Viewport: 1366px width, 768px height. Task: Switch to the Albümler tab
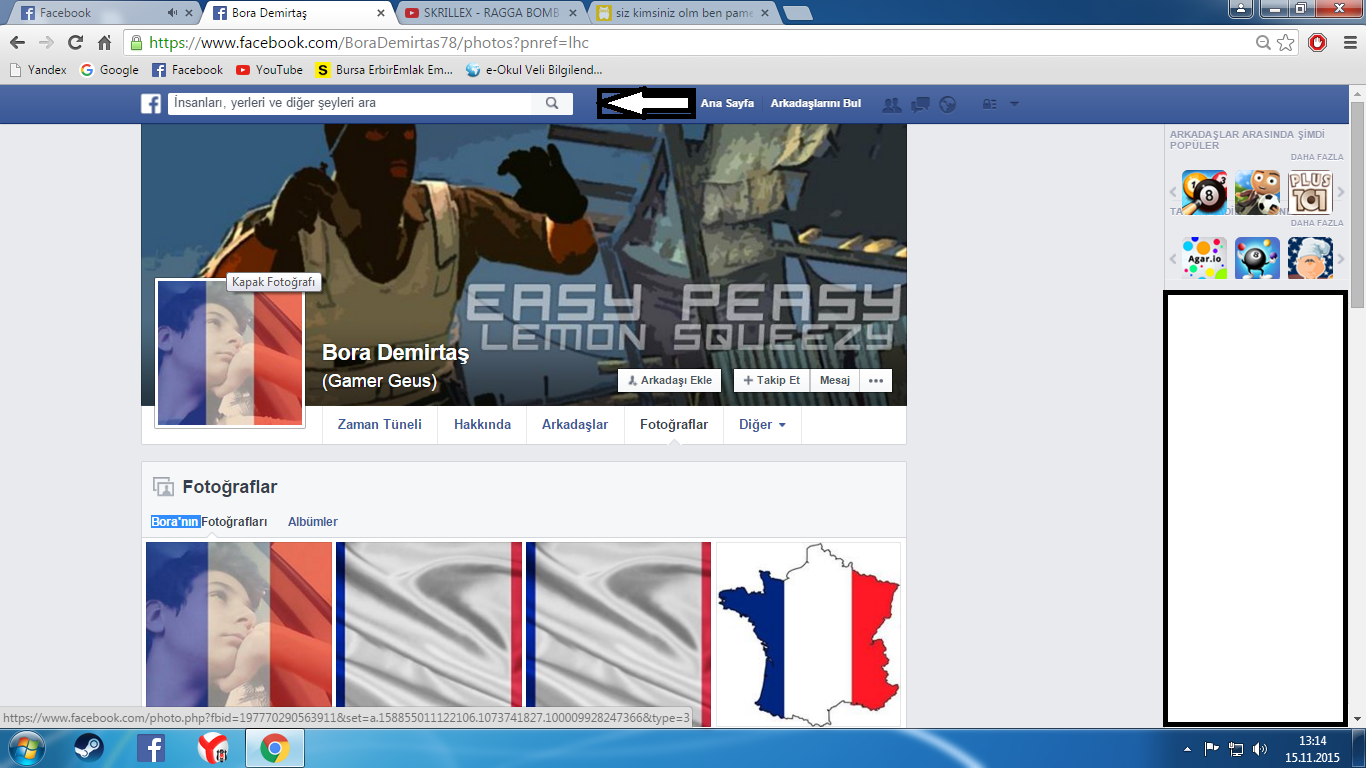(313, 522)
